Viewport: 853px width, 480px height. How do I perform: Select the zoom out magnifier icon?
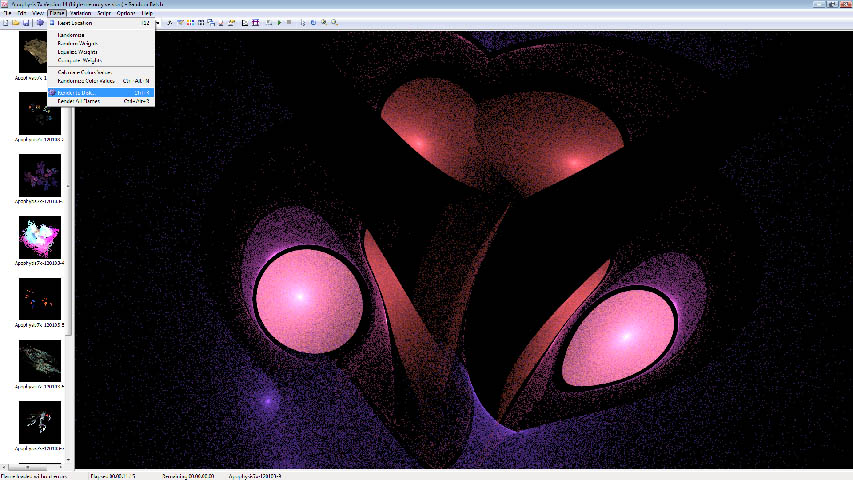click(334, 23)
